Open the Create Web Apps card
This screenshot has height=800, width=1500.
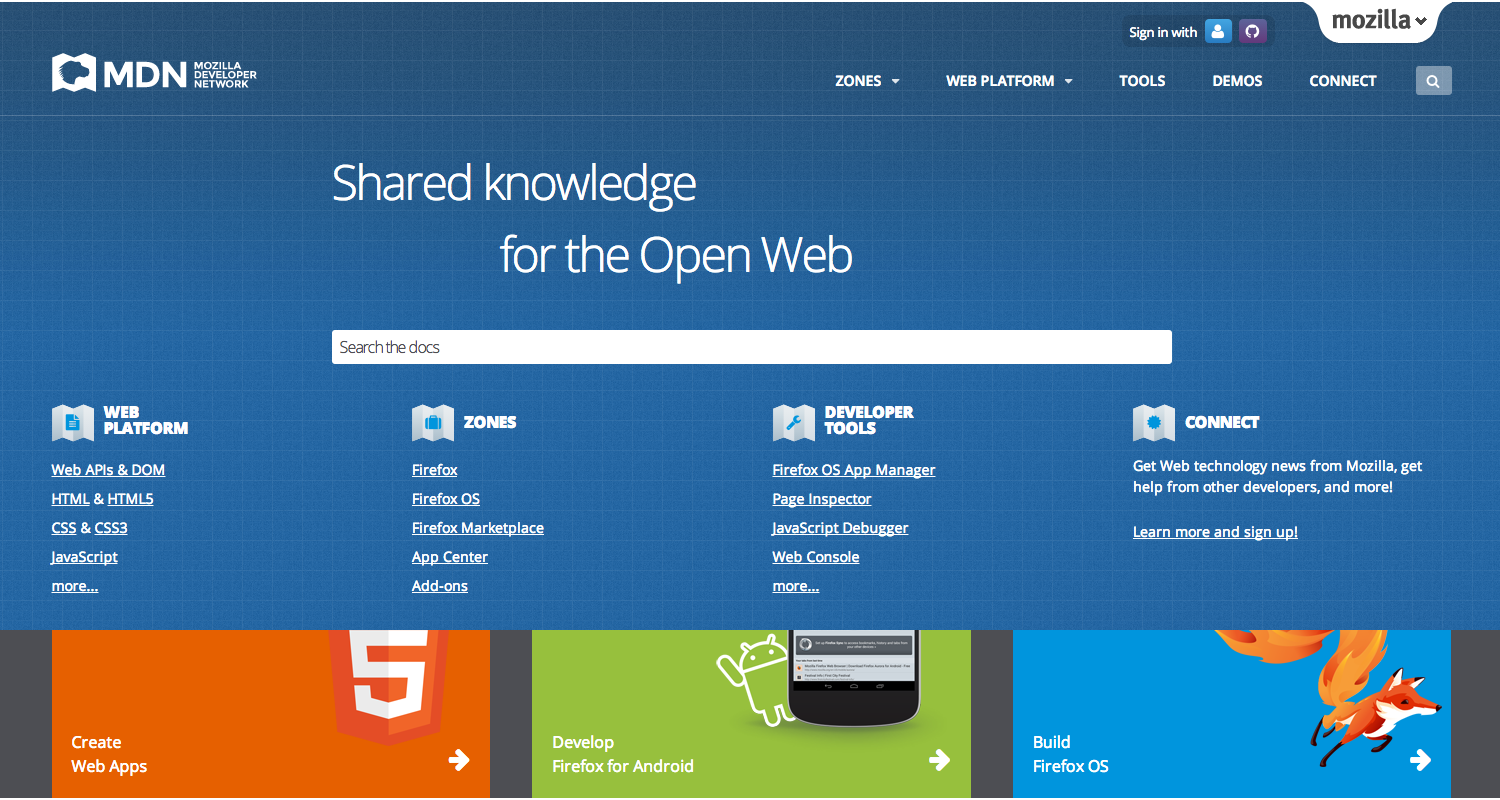click(x=271, y=714)
